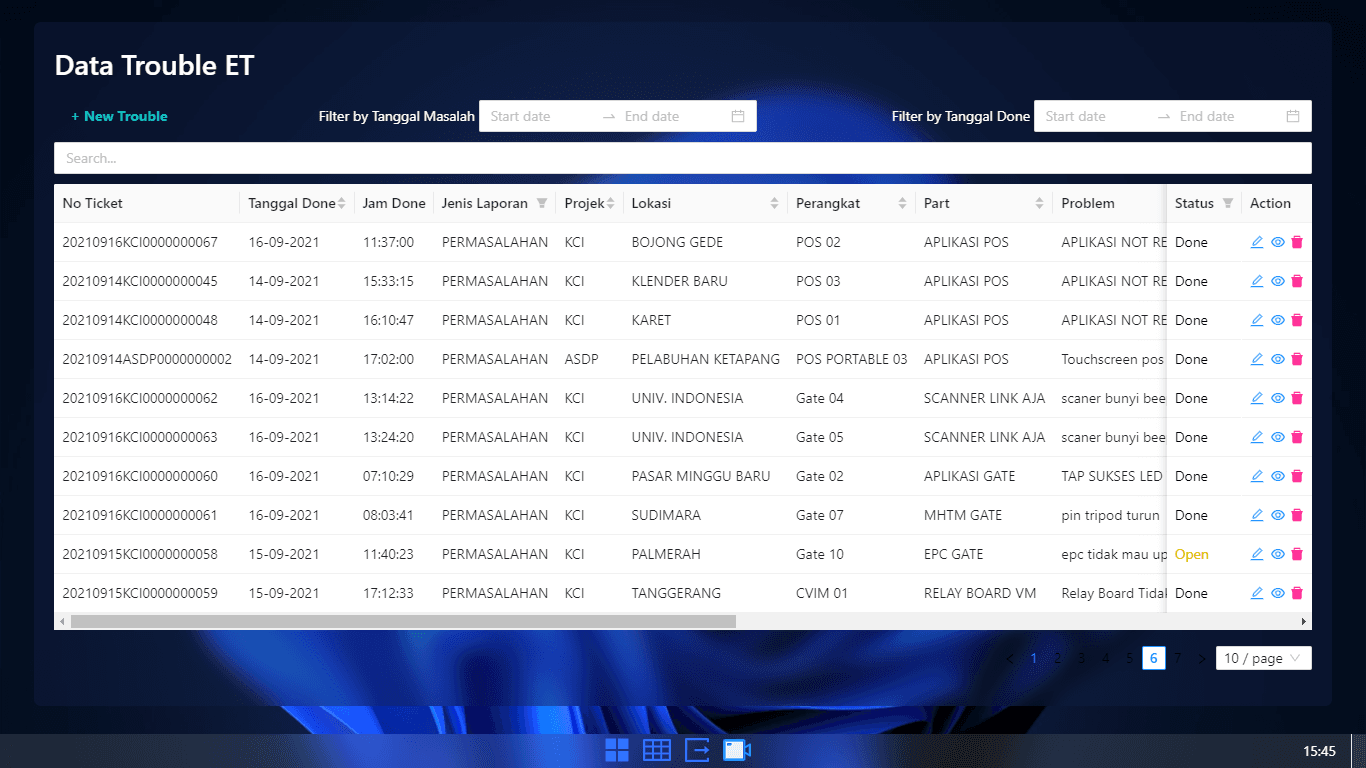Click trash icon in TANGGERANG row

point(1297,593)
